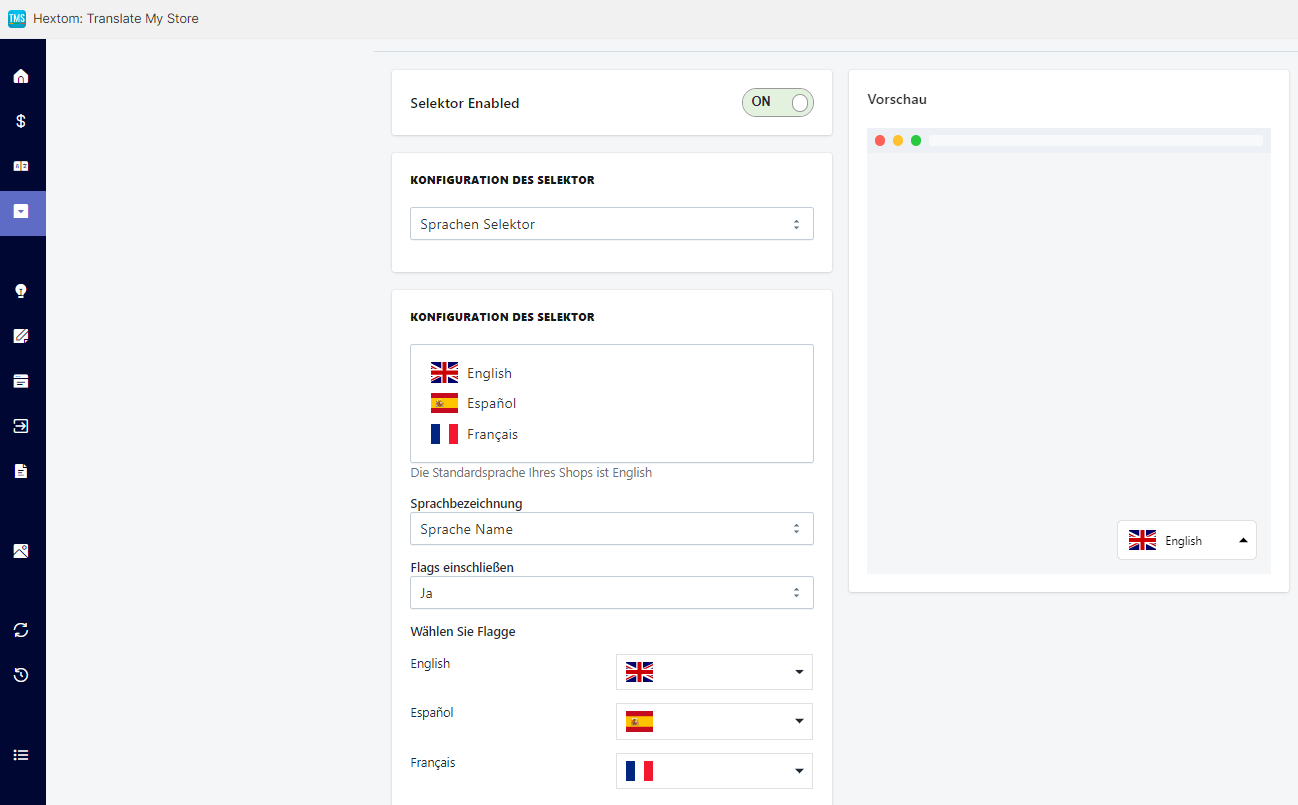The width and height of the screenshot is (1298, 805).
Task: Click the sync refresh arrows icon
Action: [21, 630]
